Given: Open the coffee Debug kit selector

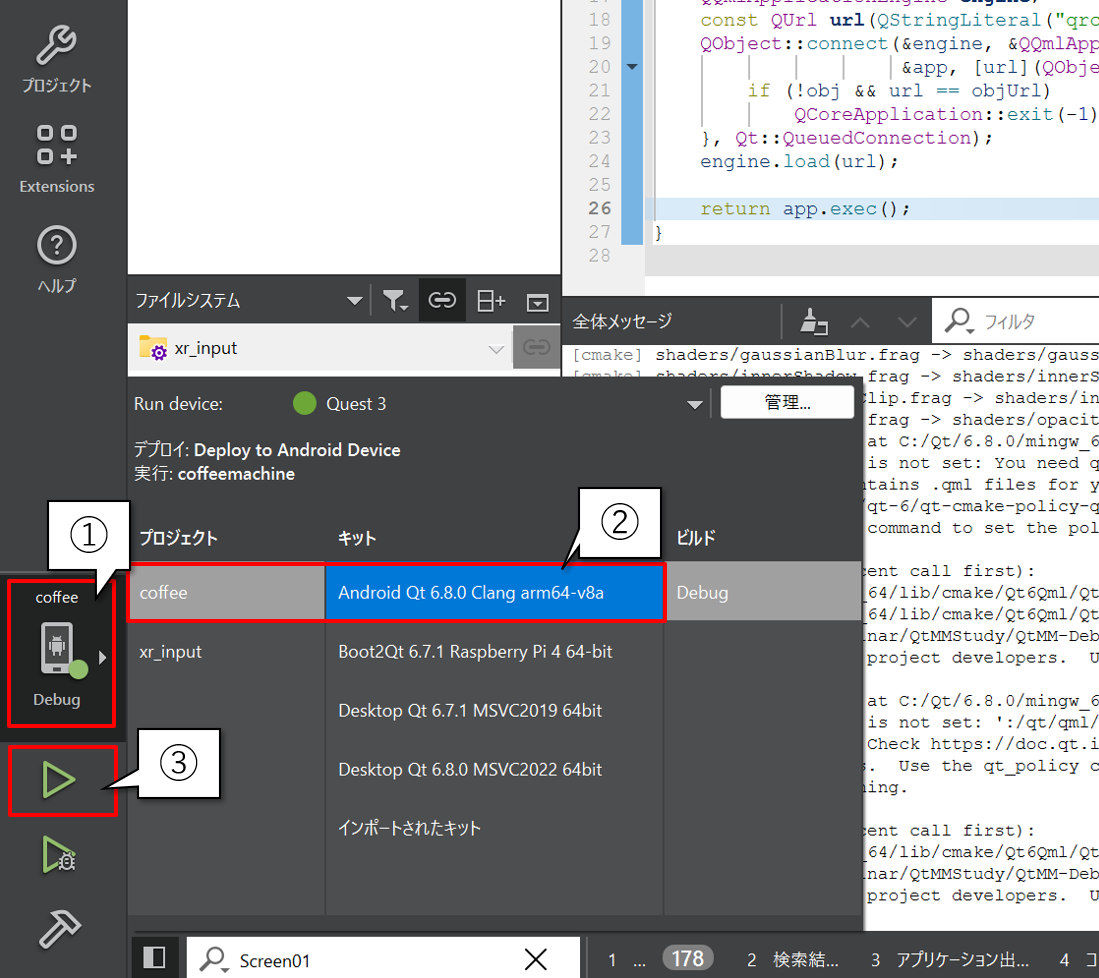Looking at the screenshot, I should tap(58, 650).
